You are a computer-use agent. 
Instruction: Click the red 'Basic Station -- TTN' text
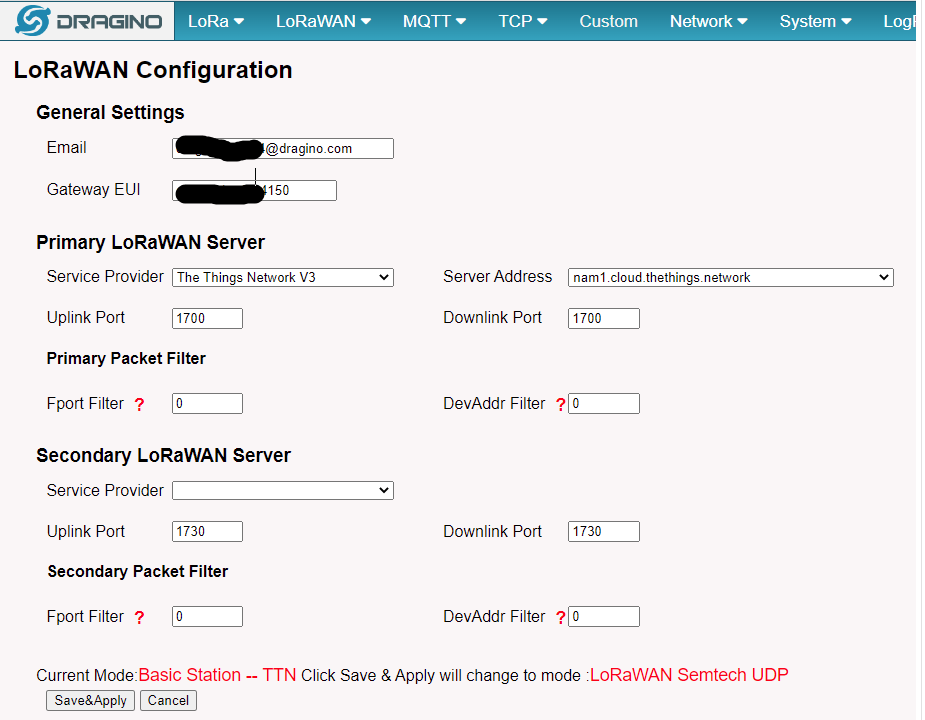[217, 675]
